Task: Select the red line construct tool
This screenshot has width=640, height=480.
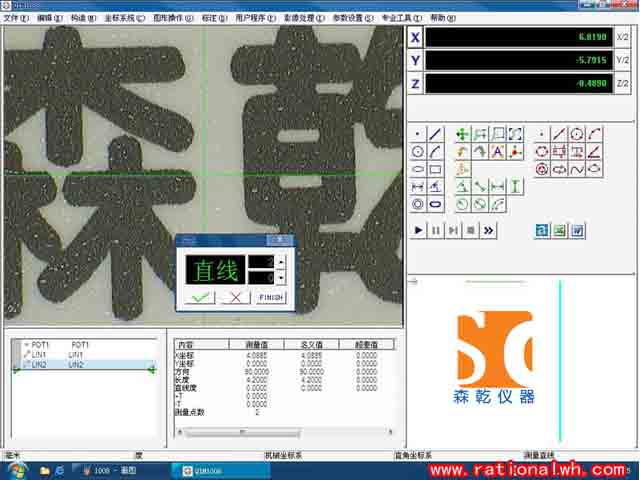Action: (559, 134)
